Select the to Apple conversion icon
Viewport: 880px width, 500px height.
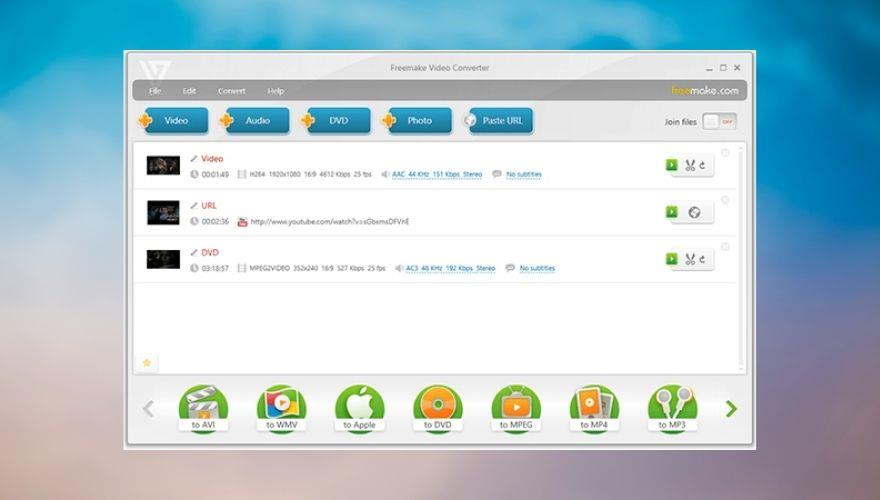click(359, 408)
